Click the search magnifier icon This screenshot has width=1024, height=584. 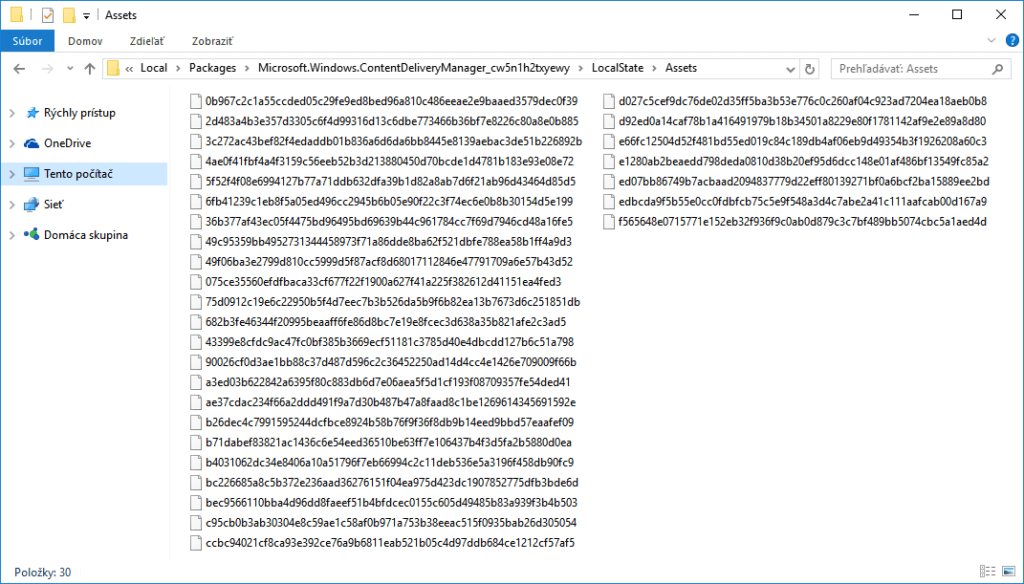coord(997,69)
